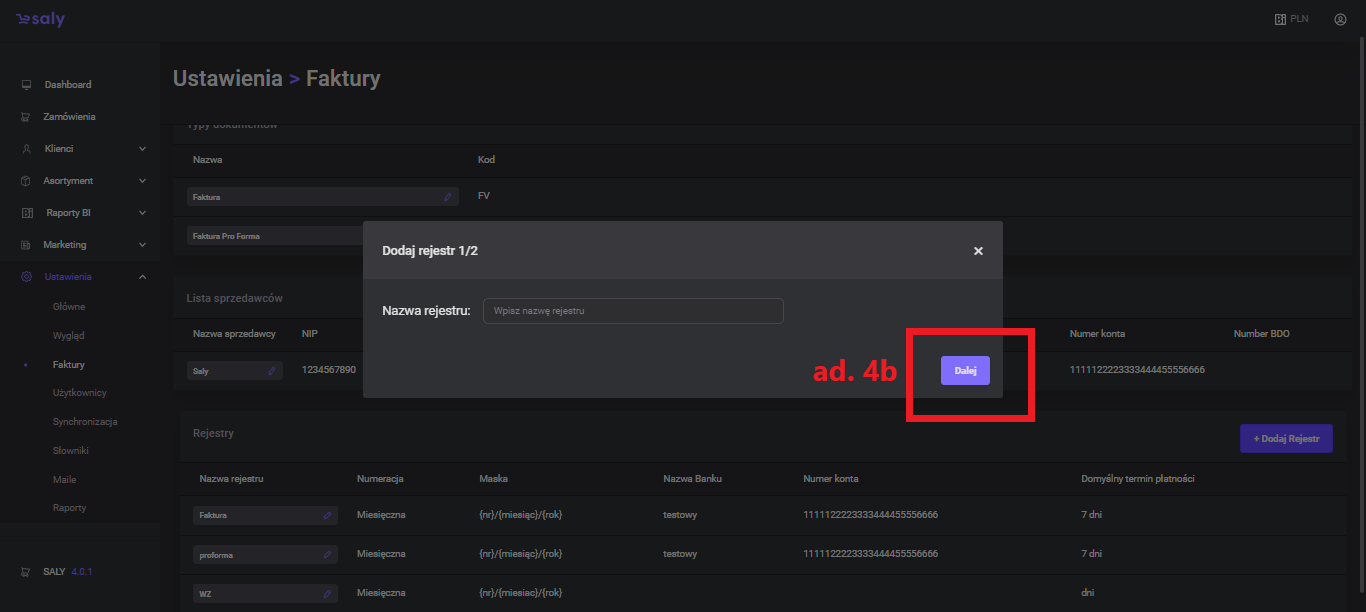Click the Zamówienia cart icon

[x=27, y=117]
